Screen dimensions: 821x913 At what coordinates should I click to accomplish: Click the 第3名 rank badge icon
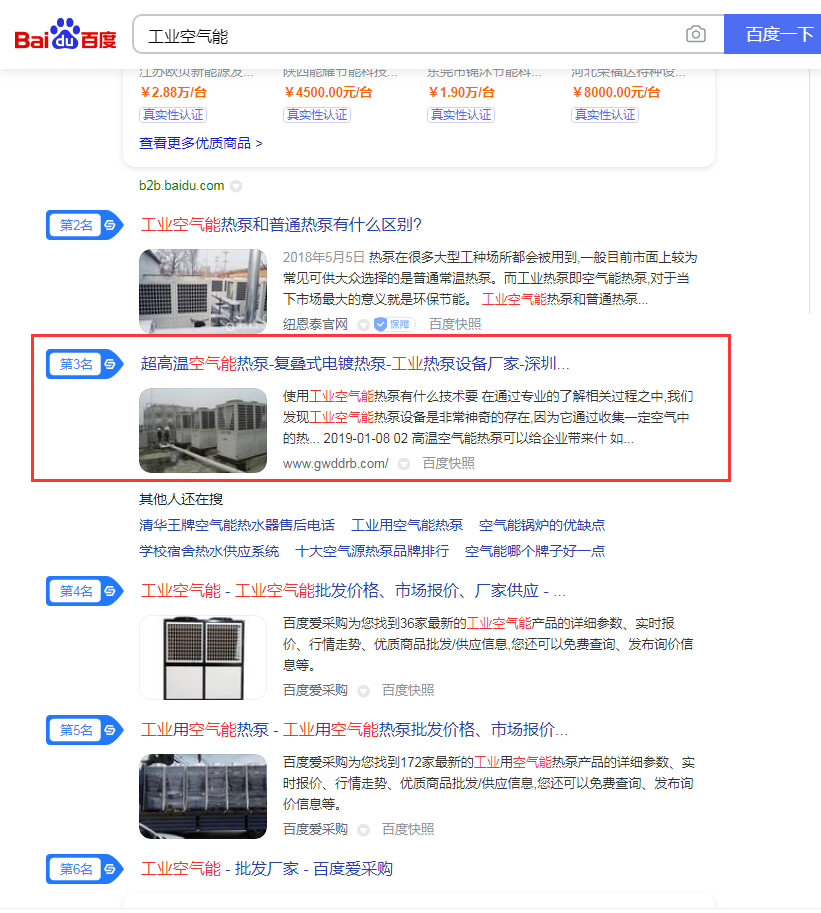[84, 364]
